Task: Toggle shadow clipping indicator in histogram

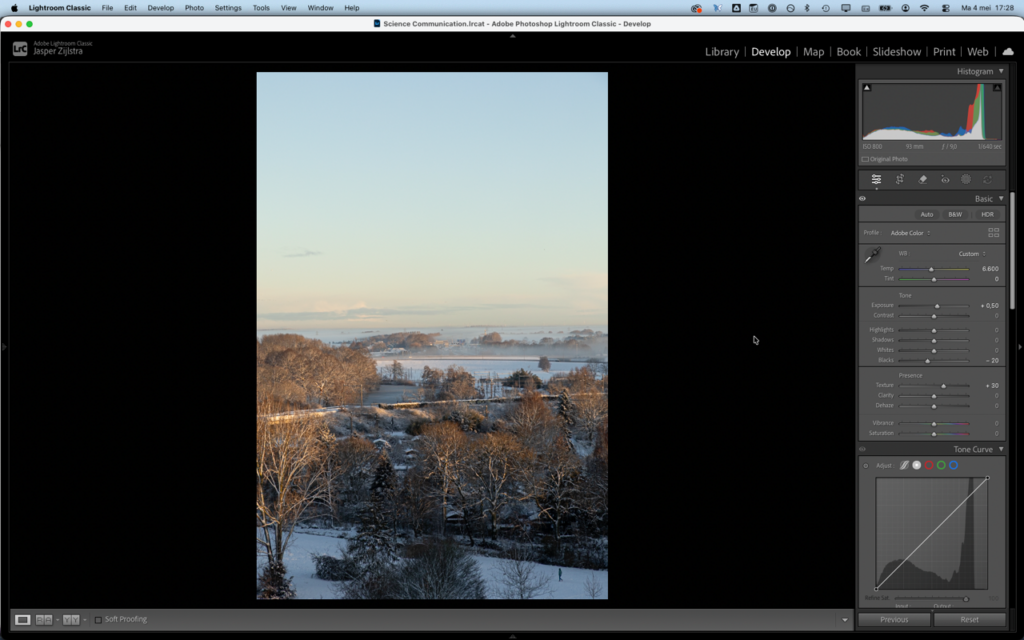Action: click(867, 88)
